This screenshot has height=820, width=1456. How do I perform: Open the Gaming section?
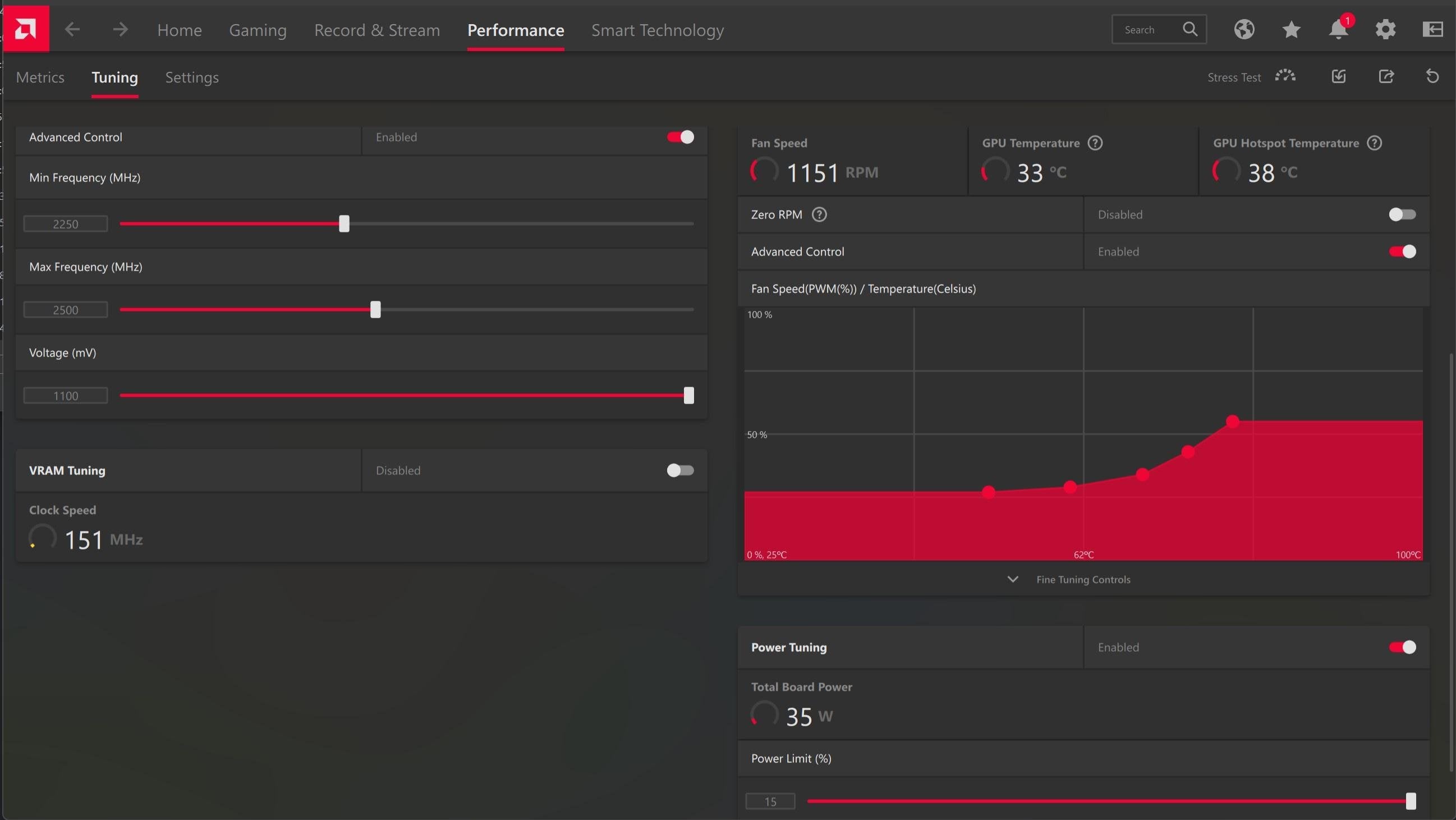[258, 30]
